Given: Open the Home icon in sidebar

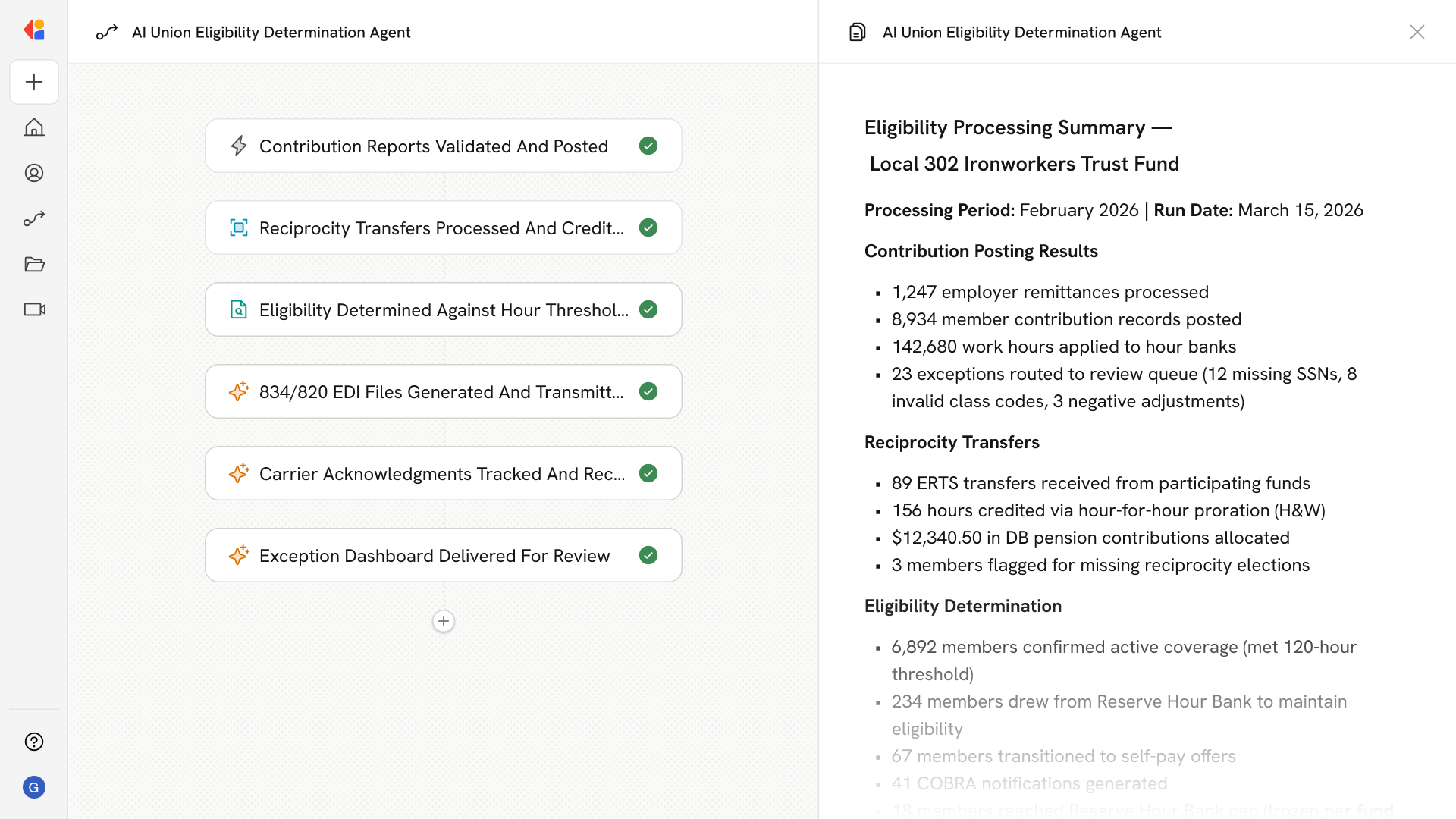Looking at the screenshot, I should tap(34, 127).
